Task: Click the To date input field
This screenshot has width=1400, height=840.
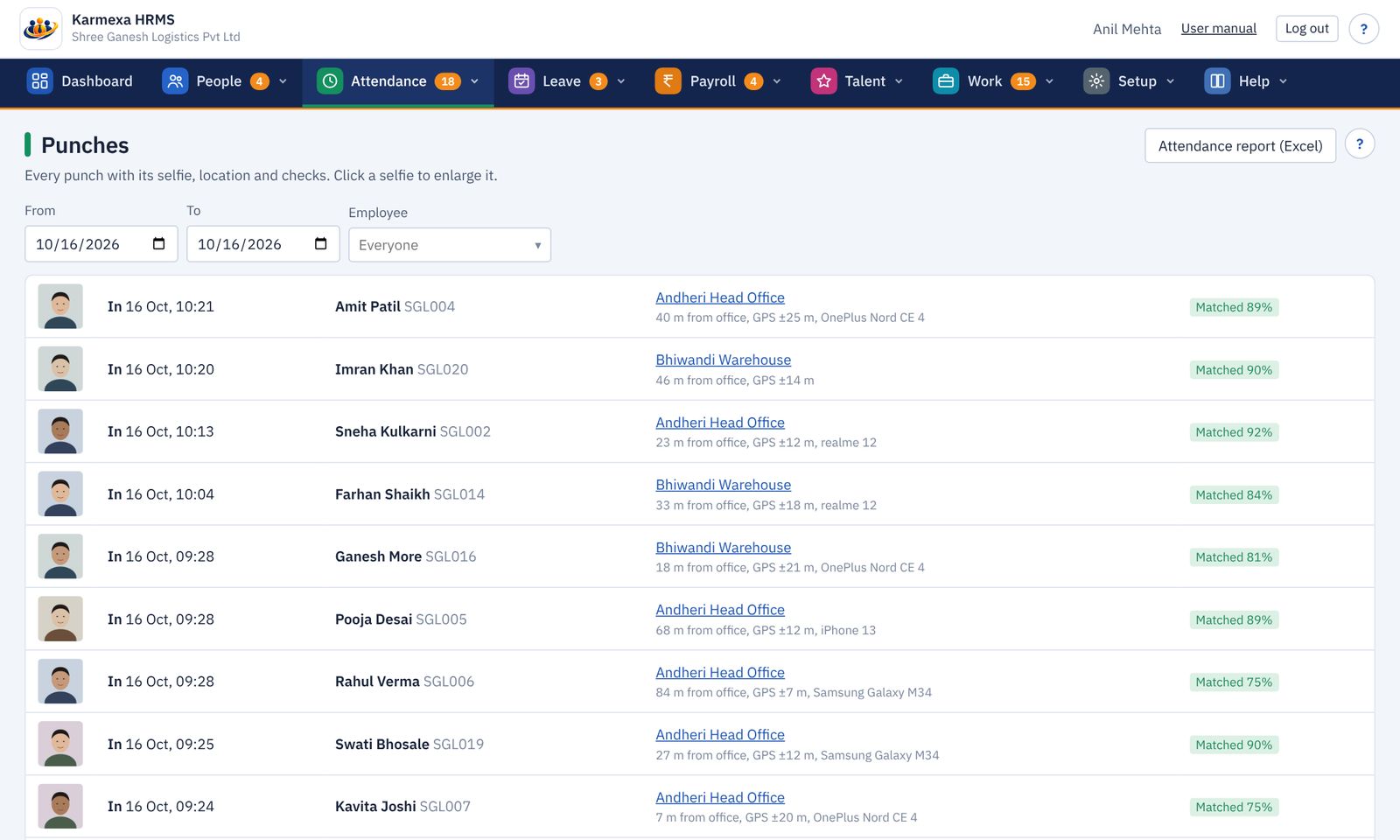Action: tap(262, 244)
